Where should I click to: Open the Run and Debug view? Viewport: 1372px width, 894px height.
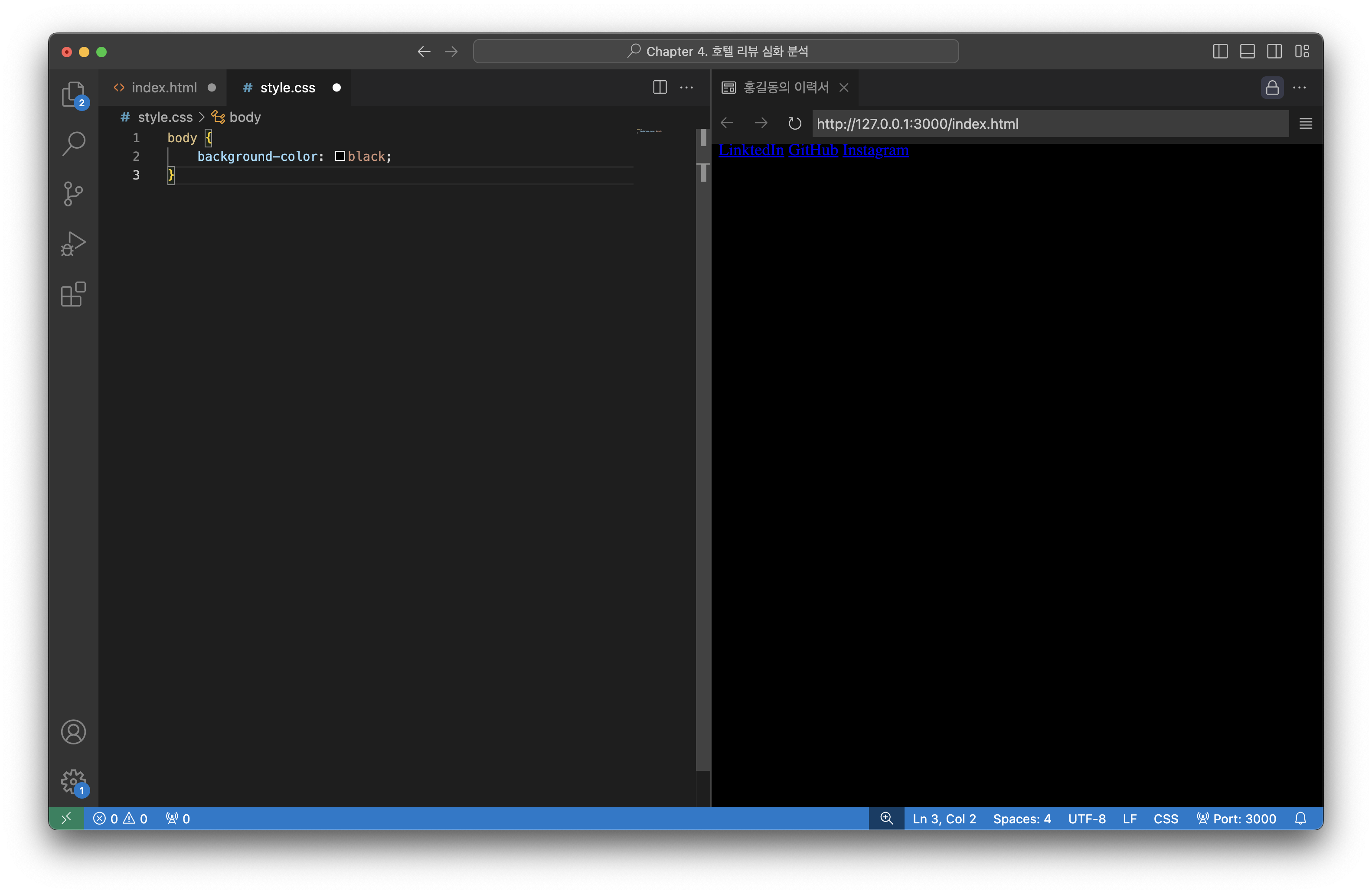tap(73, 244)
